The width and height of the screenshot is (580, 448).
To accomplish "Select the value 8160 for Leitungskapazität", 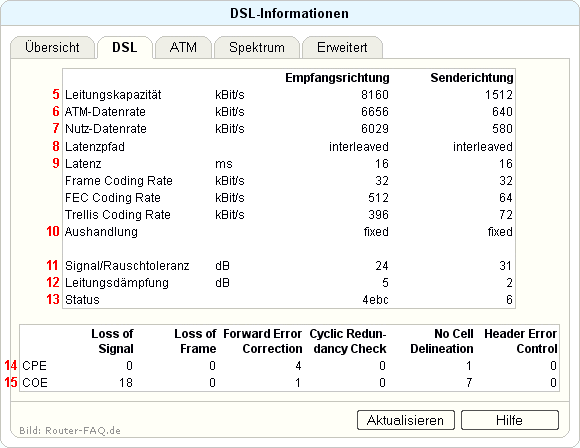I will 375,95.
